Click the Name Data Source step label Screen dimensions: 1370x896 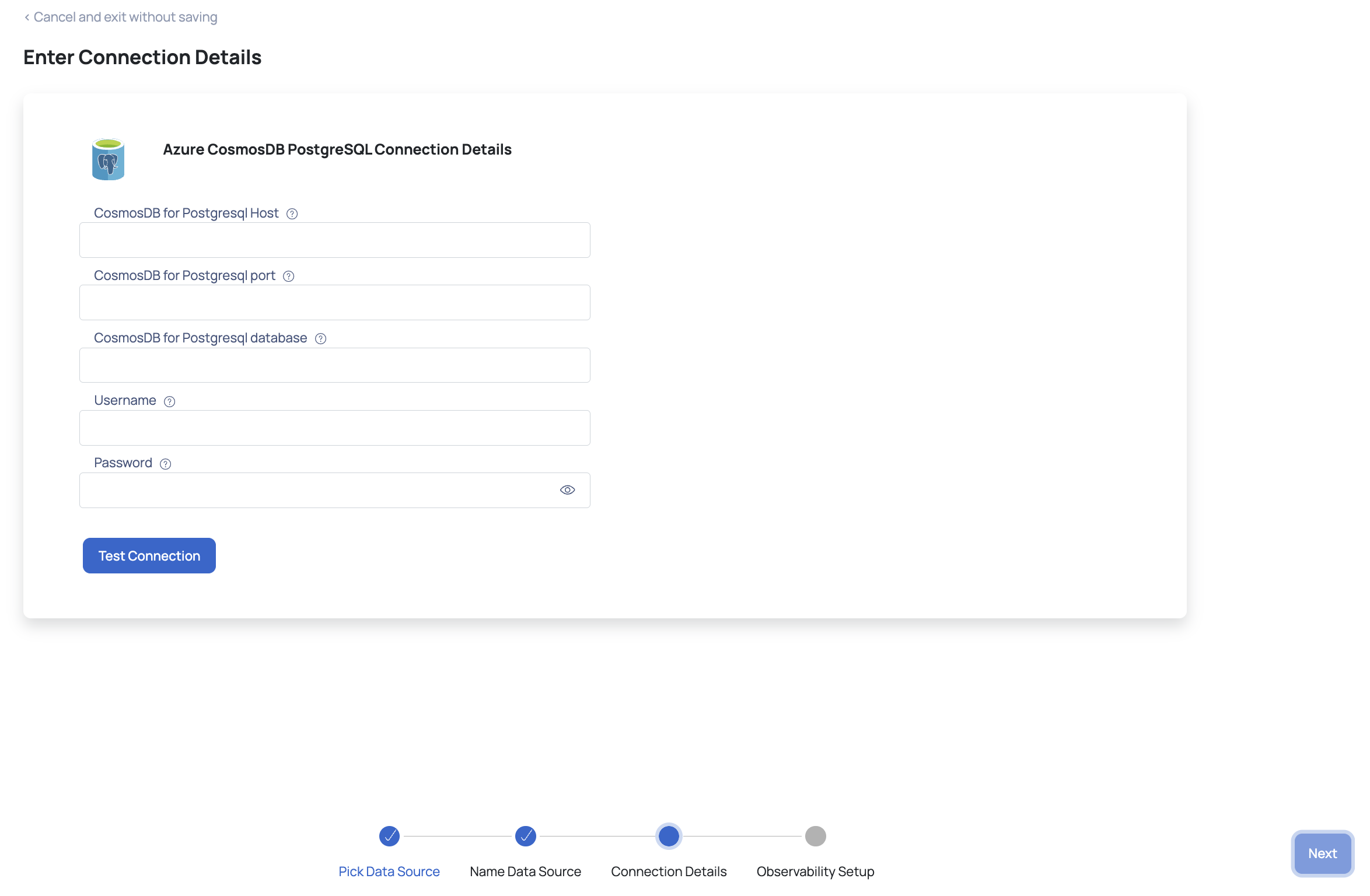[526, 871]
